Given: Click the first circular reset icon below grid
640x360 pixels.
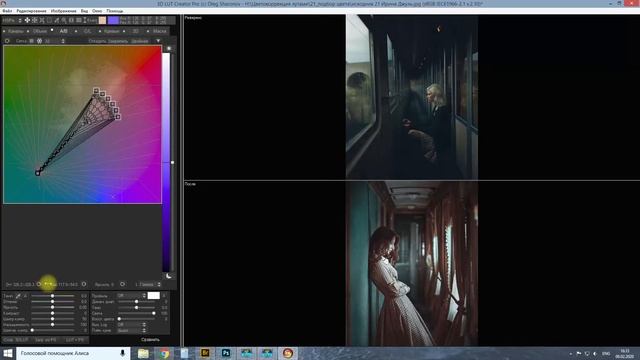Looking at the screenshot, I should 39,284.
